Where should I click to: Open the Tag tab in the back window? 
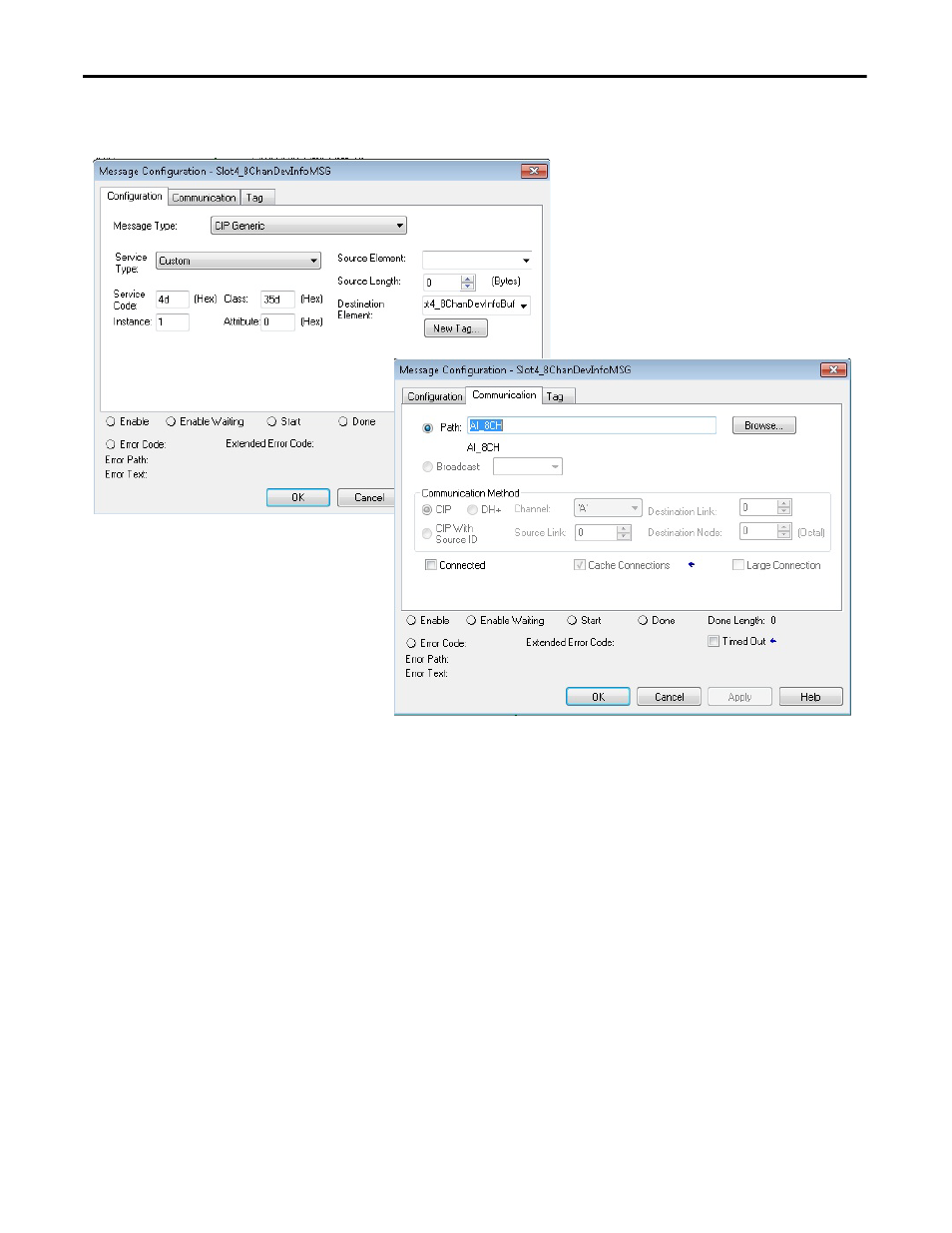[x=255, y=198]
